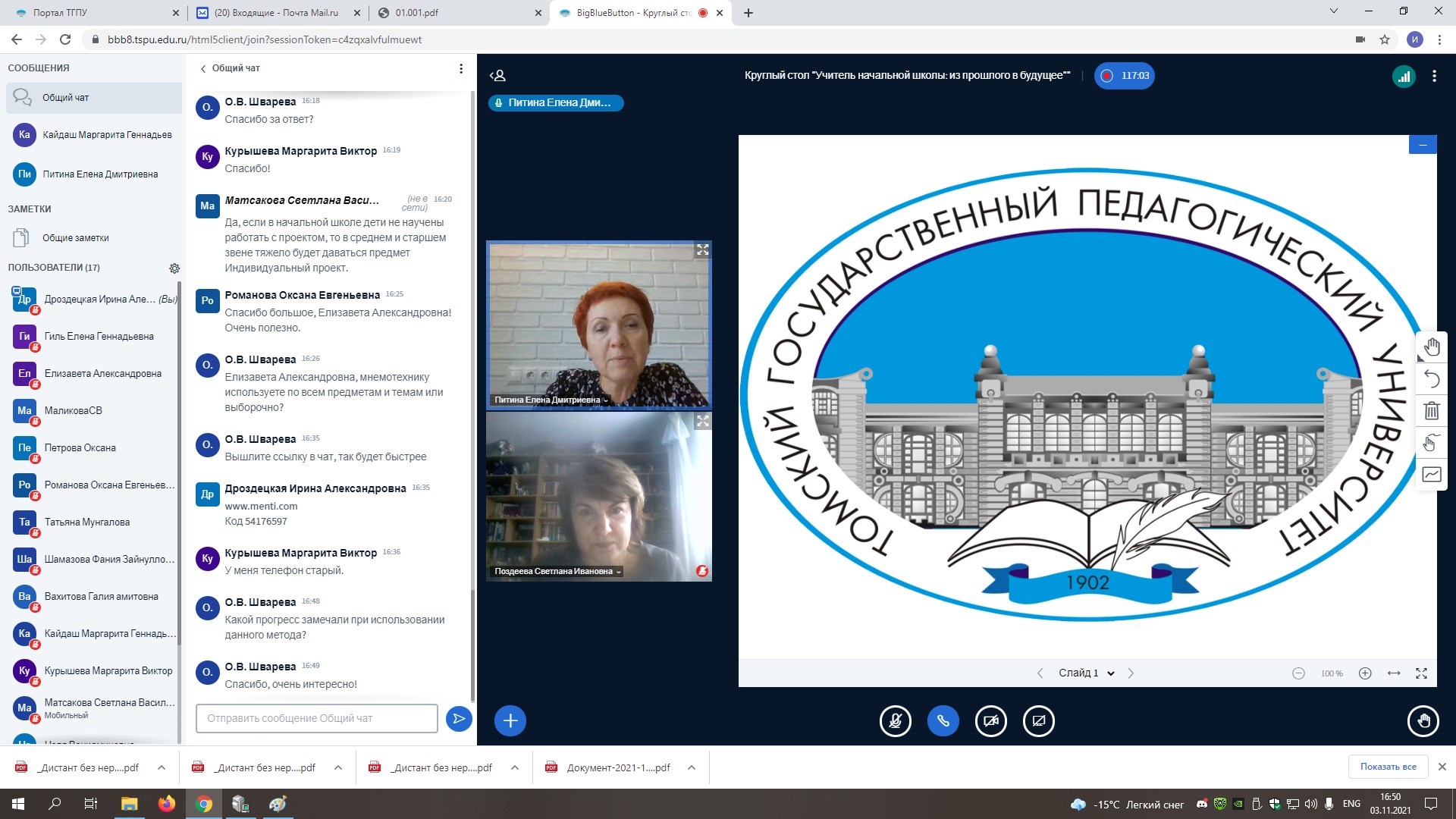Zoom out the presentation slide

pyautogui.click(x=1298, y=673)
